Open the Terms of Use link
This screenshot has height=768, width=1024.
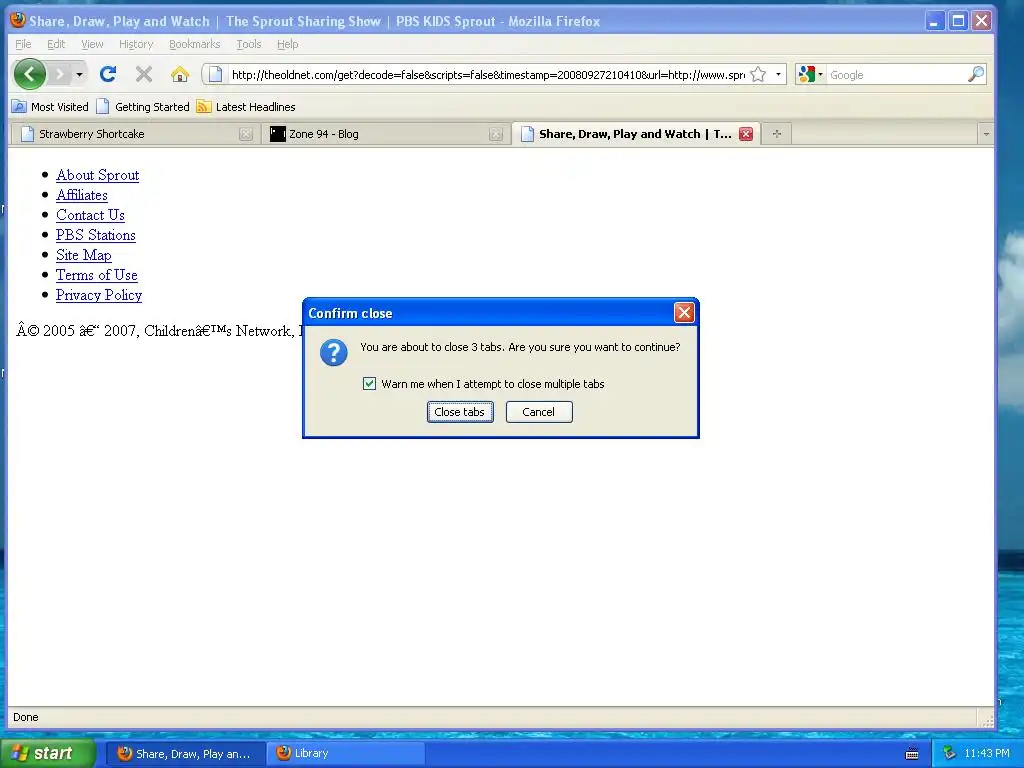[x=97, y=275]
